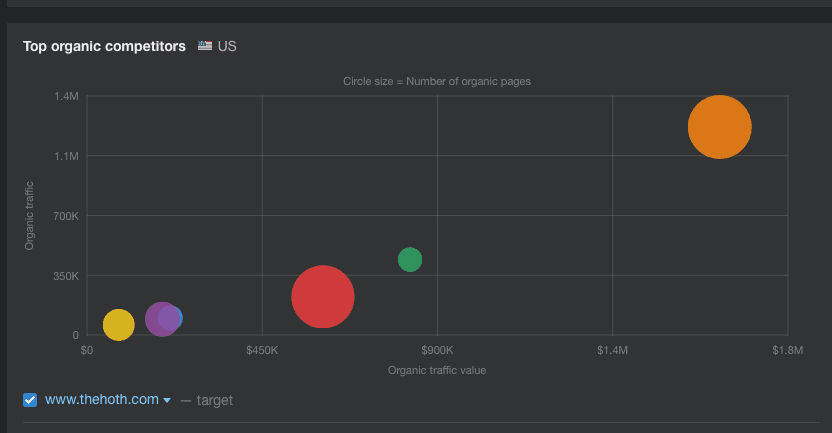Viewport: 832px width, 433px height.
Task: Select the US country label
Action: point(227,47)
